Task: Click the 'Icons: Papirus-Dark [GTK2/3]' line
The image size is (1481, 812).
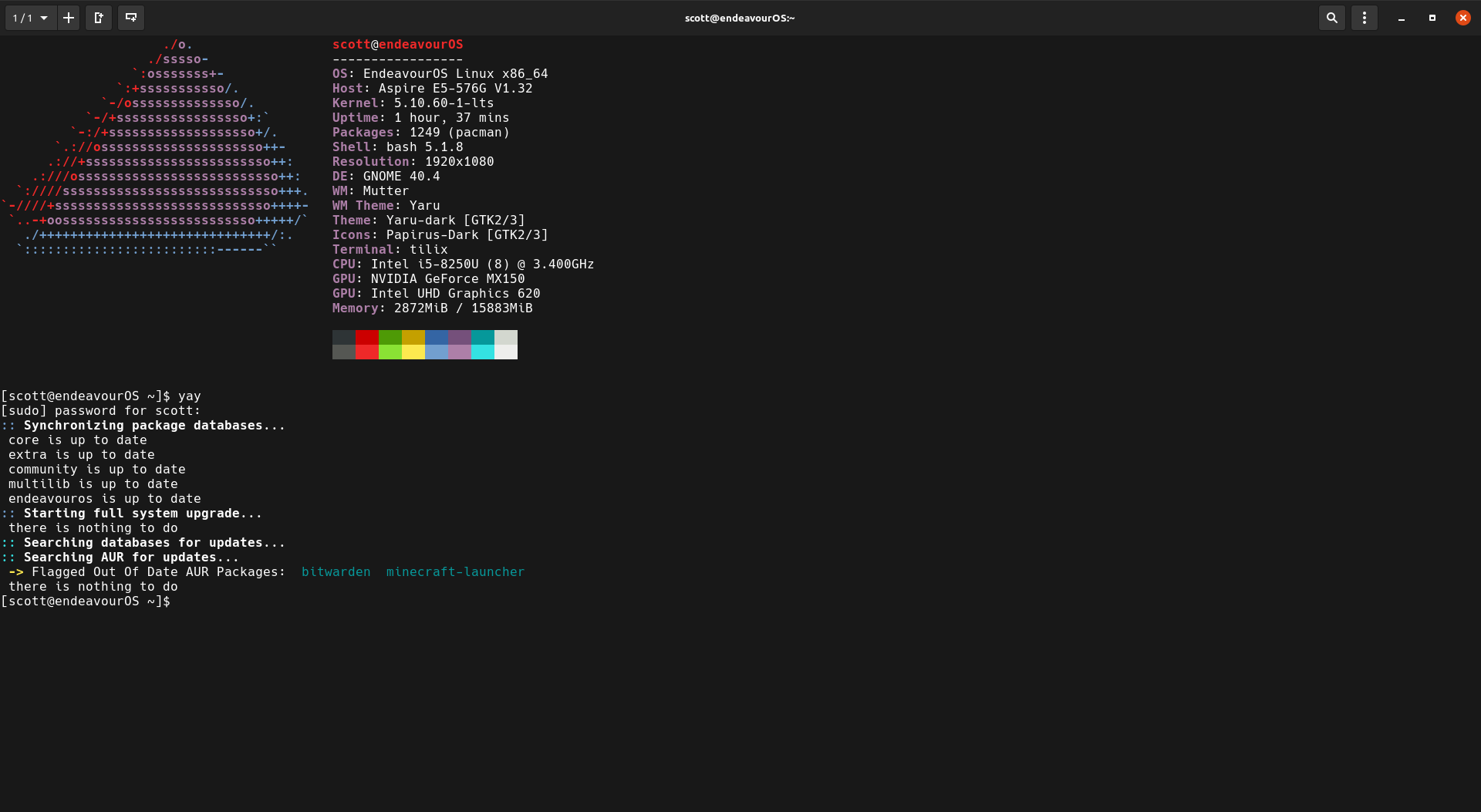Action: [440, 235]
